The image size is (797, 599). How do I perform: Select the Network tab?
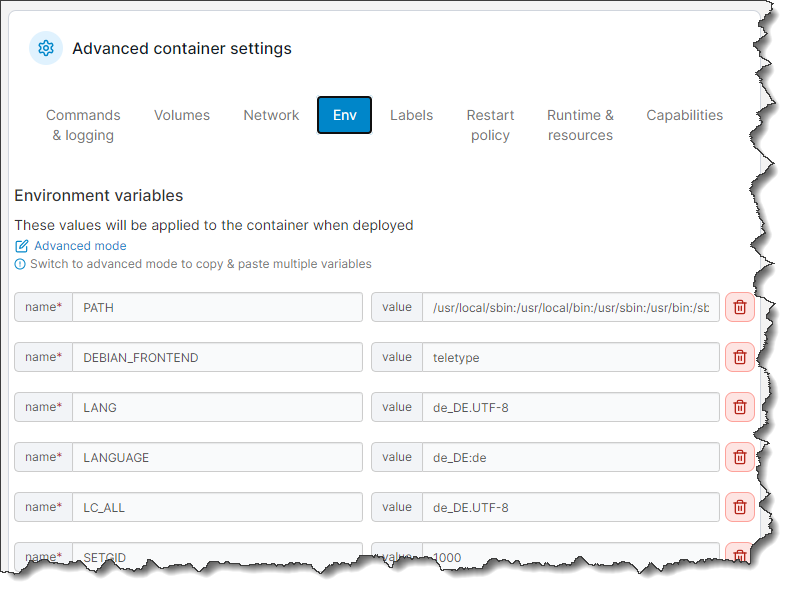pyautogui.click(x=271, y=115)
